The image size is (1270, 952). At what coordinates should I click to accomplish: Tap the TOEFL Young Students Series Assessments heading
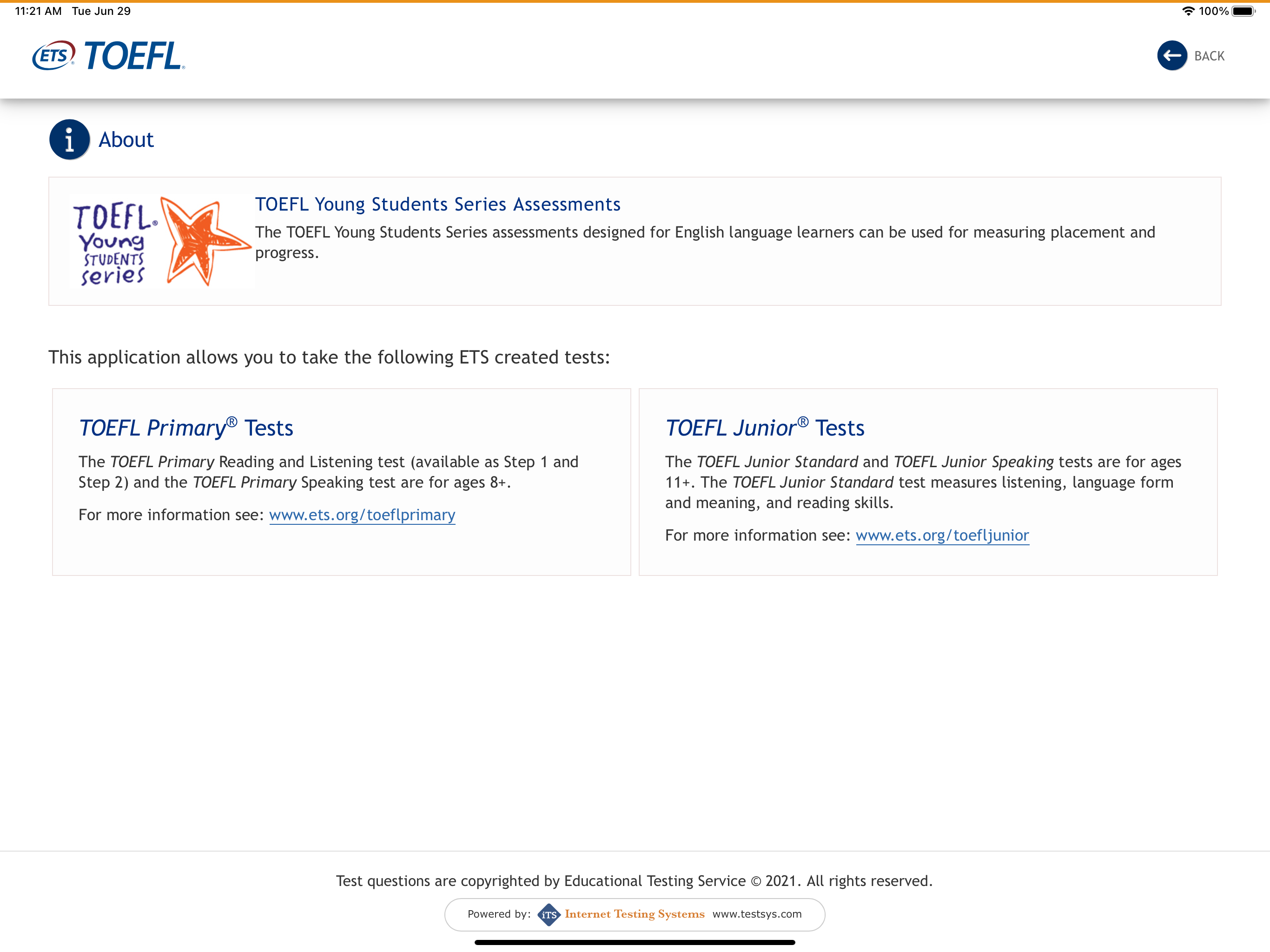[437, 205]
